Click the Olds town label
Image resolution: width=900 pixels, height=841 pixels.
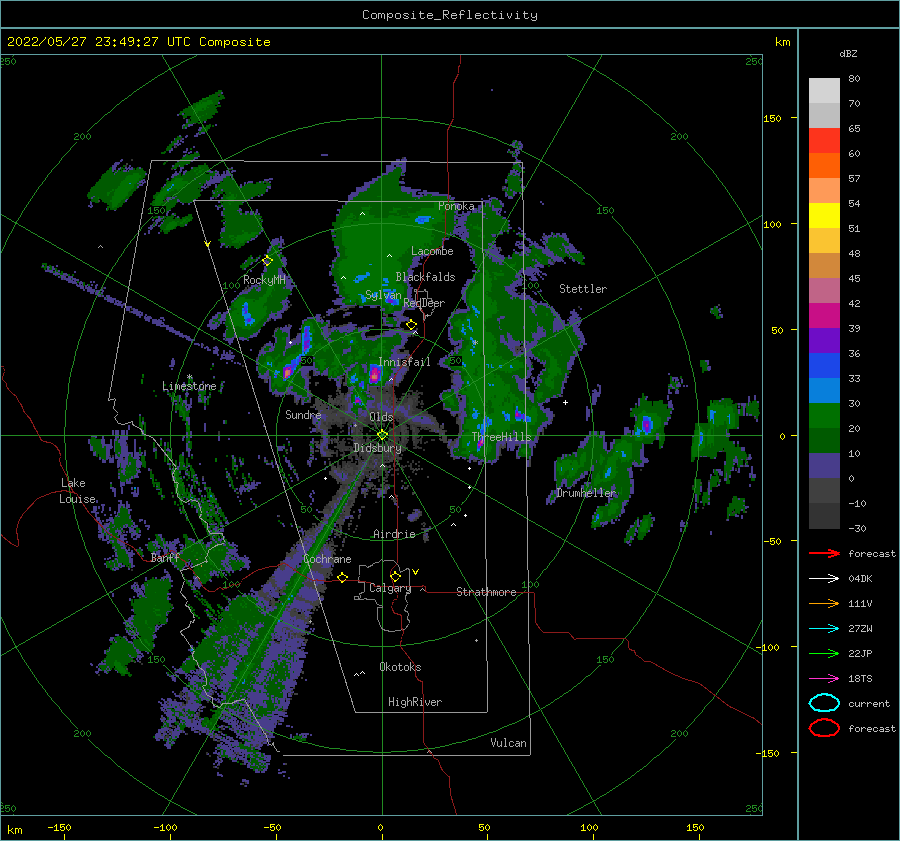coord(381,417)
